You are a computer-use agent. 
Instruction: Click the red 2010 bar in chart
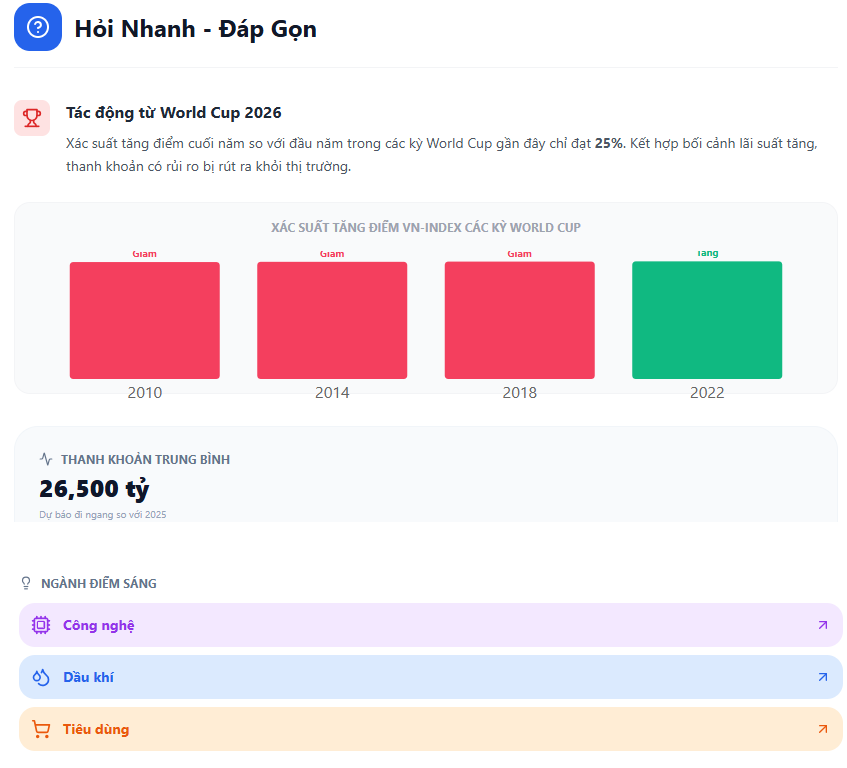(145, 320)
